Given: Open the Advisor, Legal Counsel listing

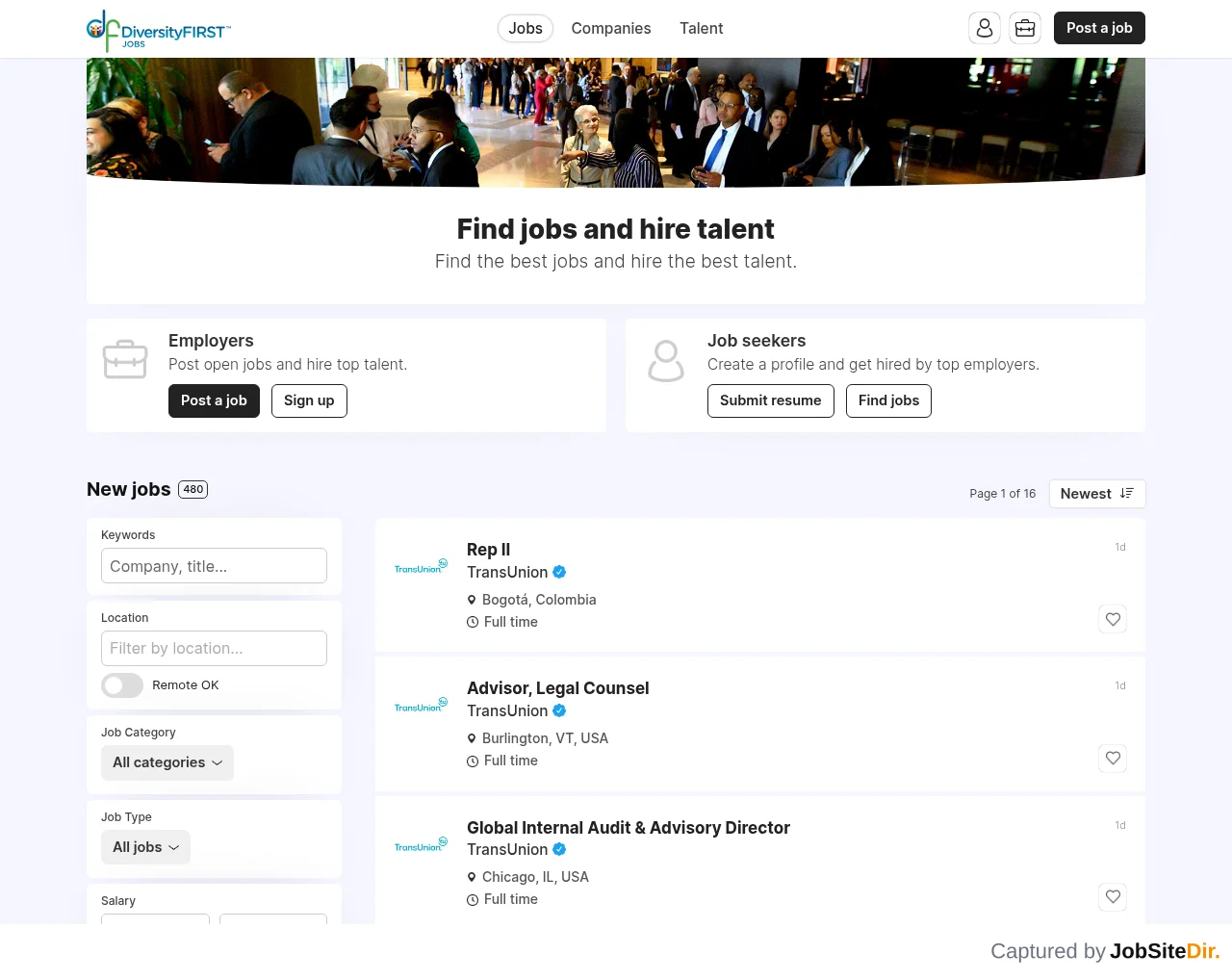Looking at the screenshot, I should coord(558,688).
